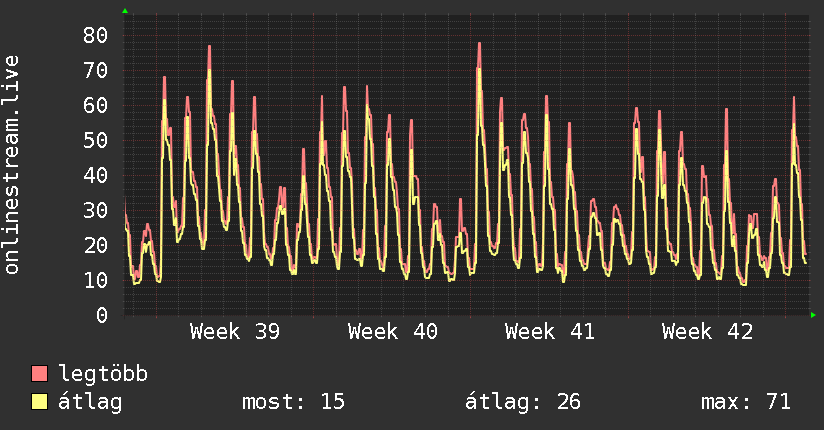Viewport: 824px width, 430px height.
Task: Select the Week 41 axis label
Action: tap(550, 332)
